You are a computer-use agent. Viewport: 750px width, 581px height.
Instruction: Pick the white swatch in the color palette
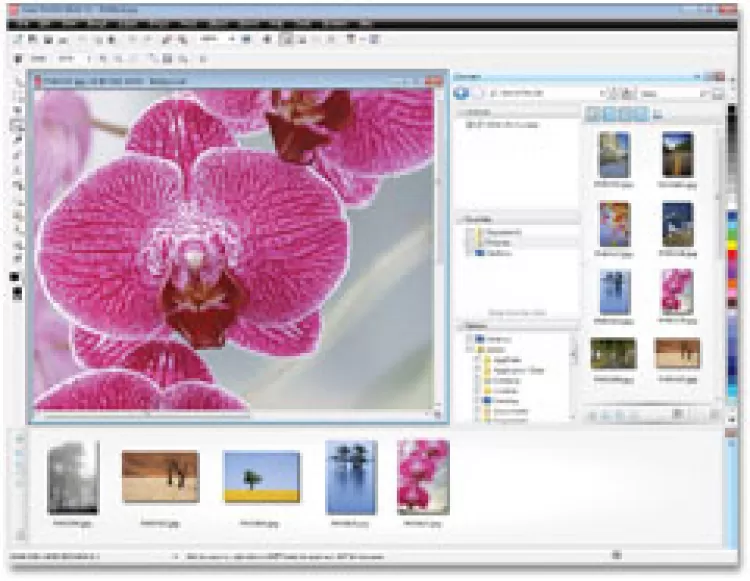click(732, 206)
